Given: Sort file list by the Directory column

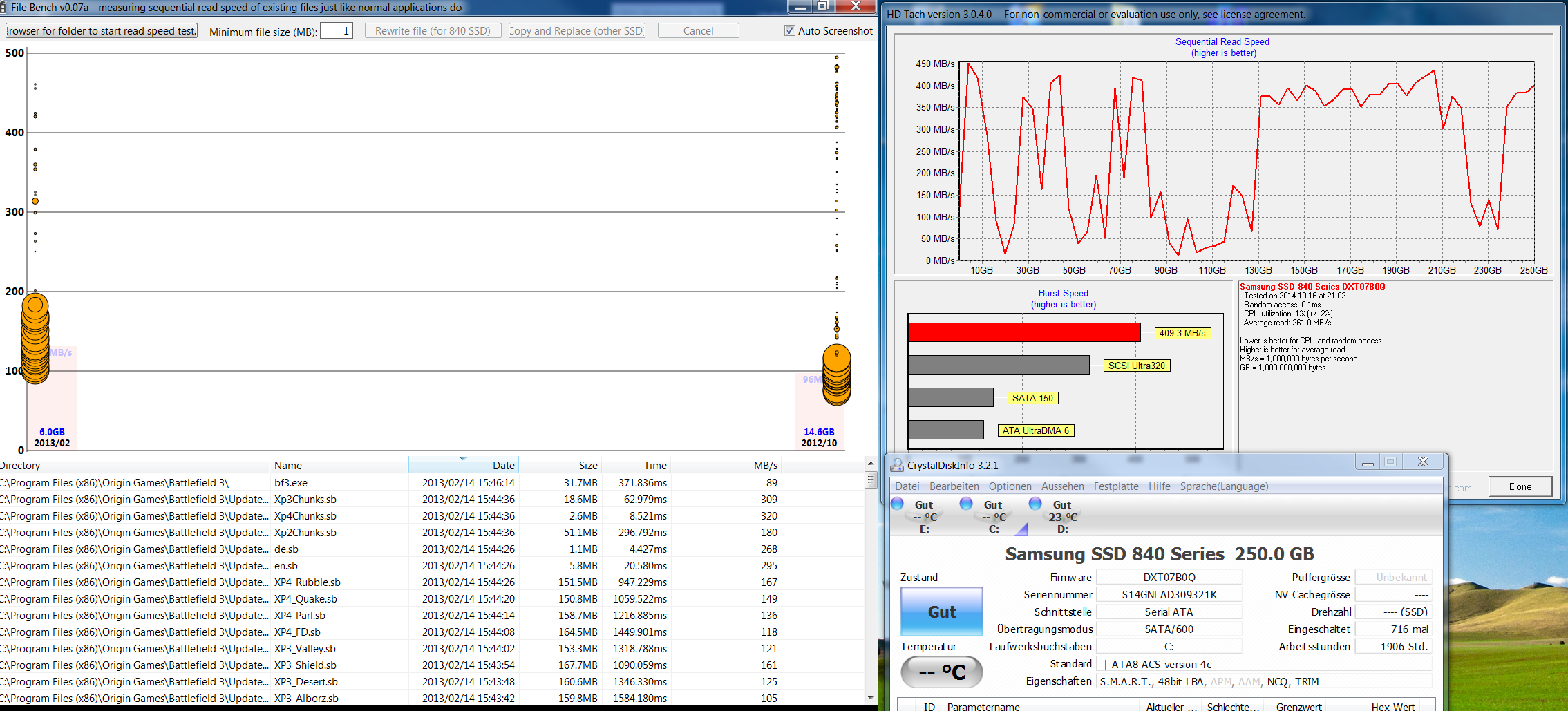Looking at the screenshot, I should click(x=135, y=465).
